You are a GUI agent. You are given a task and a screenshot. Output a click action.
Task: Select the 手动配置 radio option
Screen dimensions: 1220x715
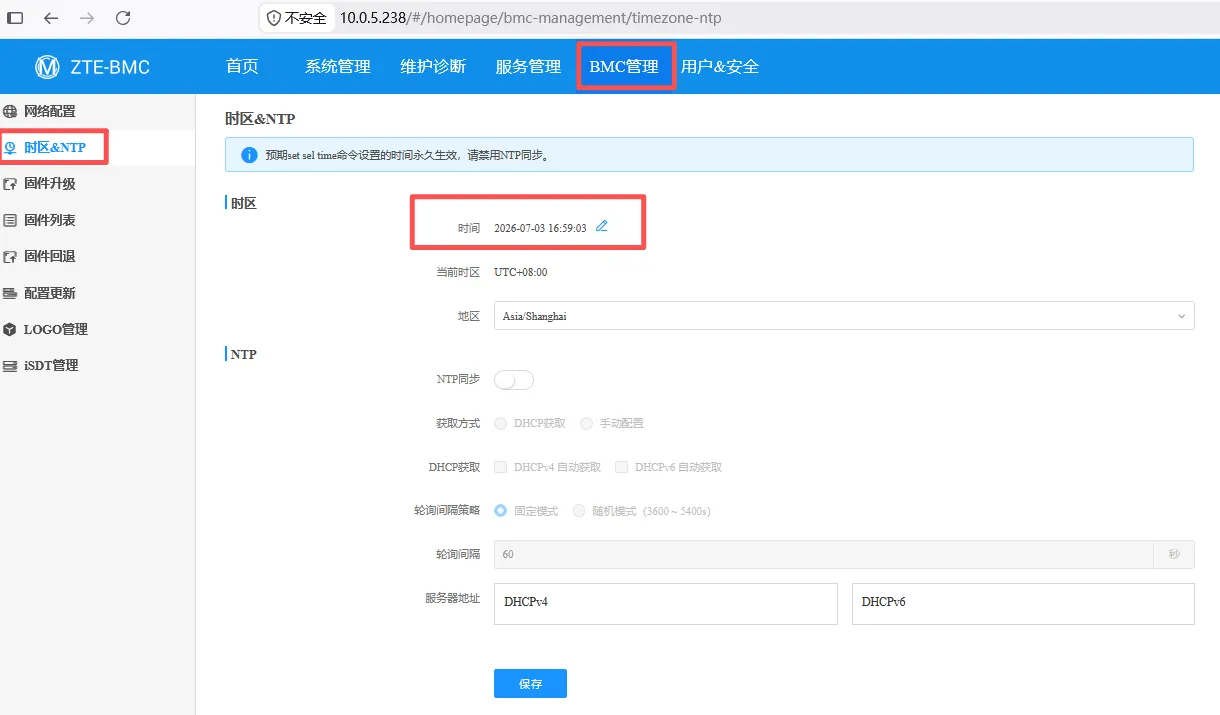coord(586,423)
